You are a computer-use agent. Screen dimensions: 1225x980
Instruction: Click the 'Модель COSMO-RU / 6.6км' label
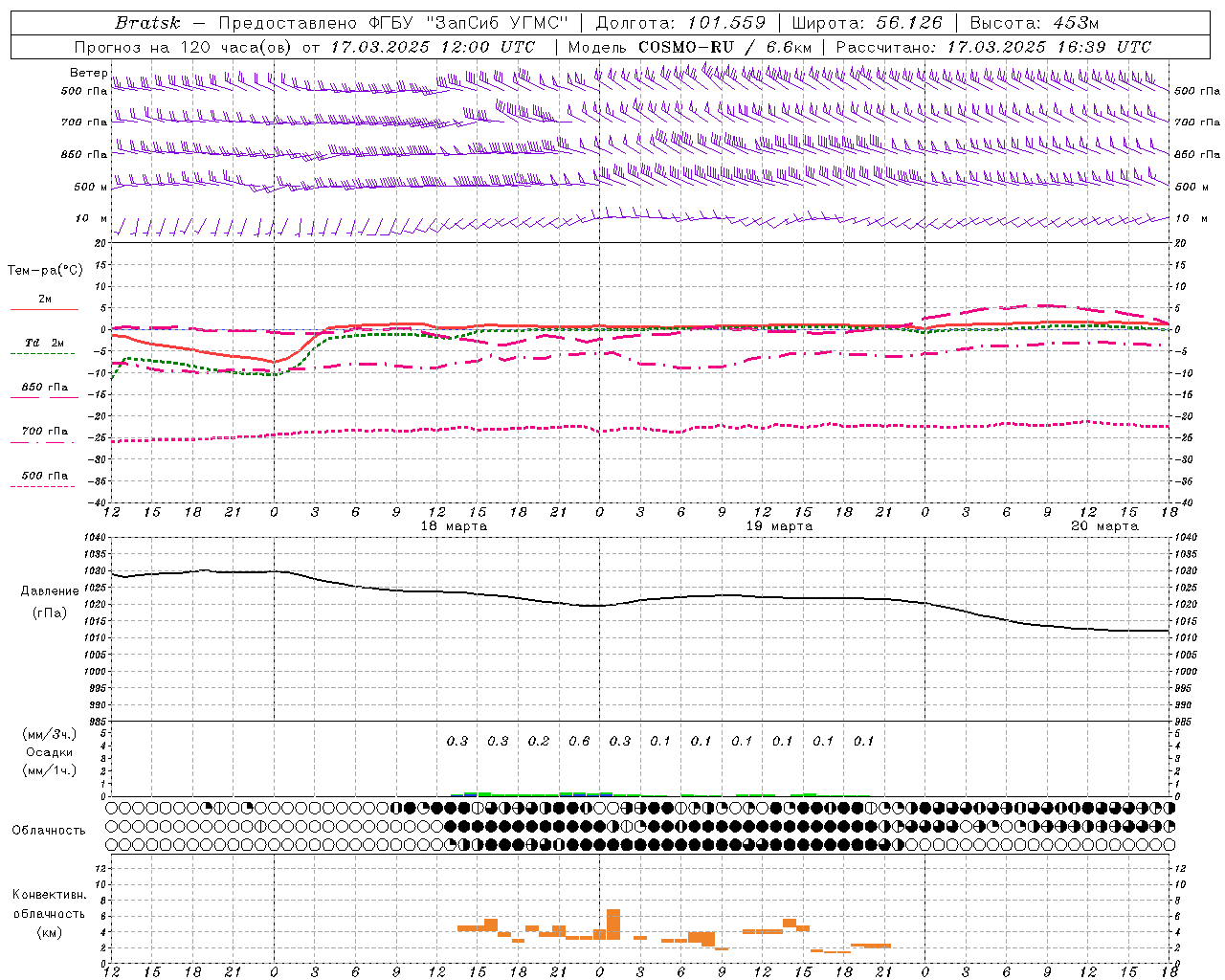[690, 47]
